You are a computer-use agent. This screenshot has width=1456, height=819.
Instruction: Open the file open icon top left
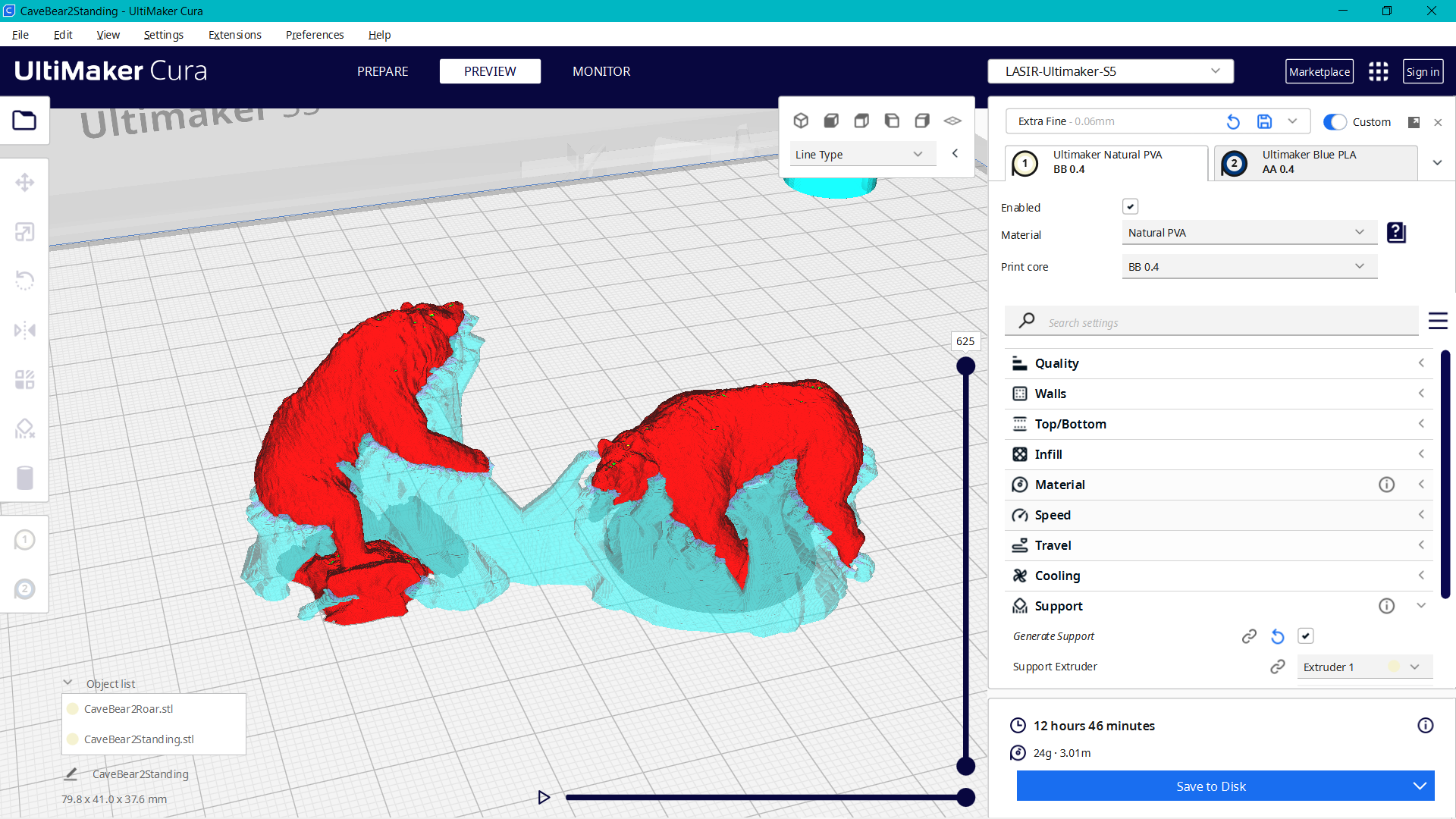(25, 120)
